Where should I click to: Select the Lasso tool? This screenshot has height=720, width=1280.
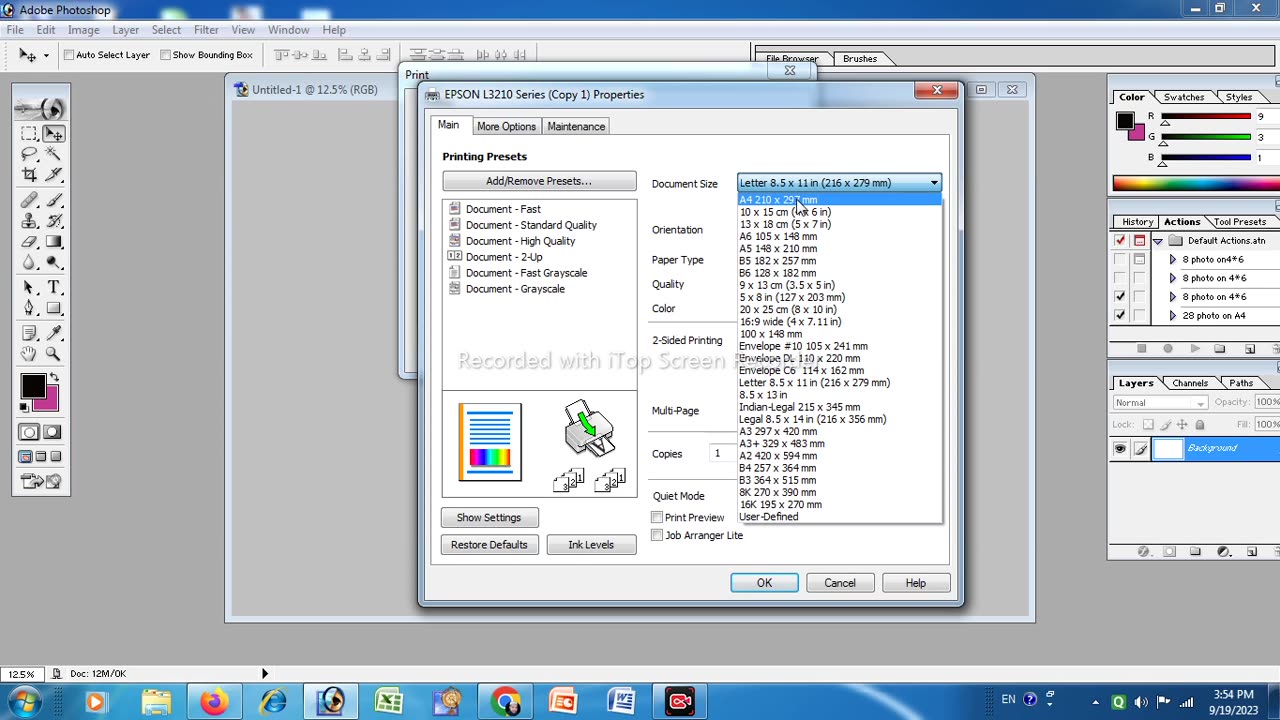(x=29, y=154)
